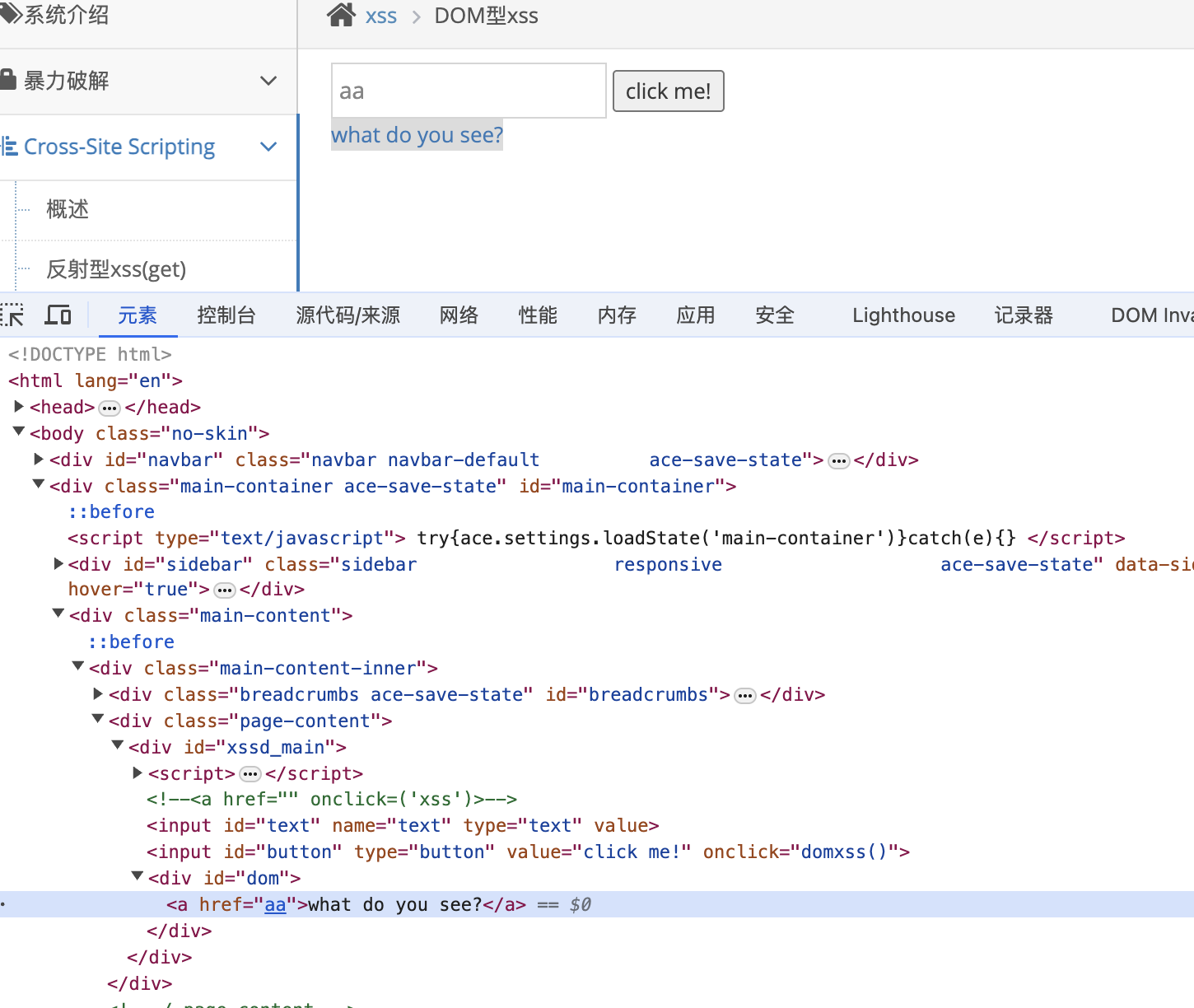Image resolution: width=1194 pixels, height=1008 pixels.
Task: Follow the 'what do you see?' link
Action: [x=417, y=134]
